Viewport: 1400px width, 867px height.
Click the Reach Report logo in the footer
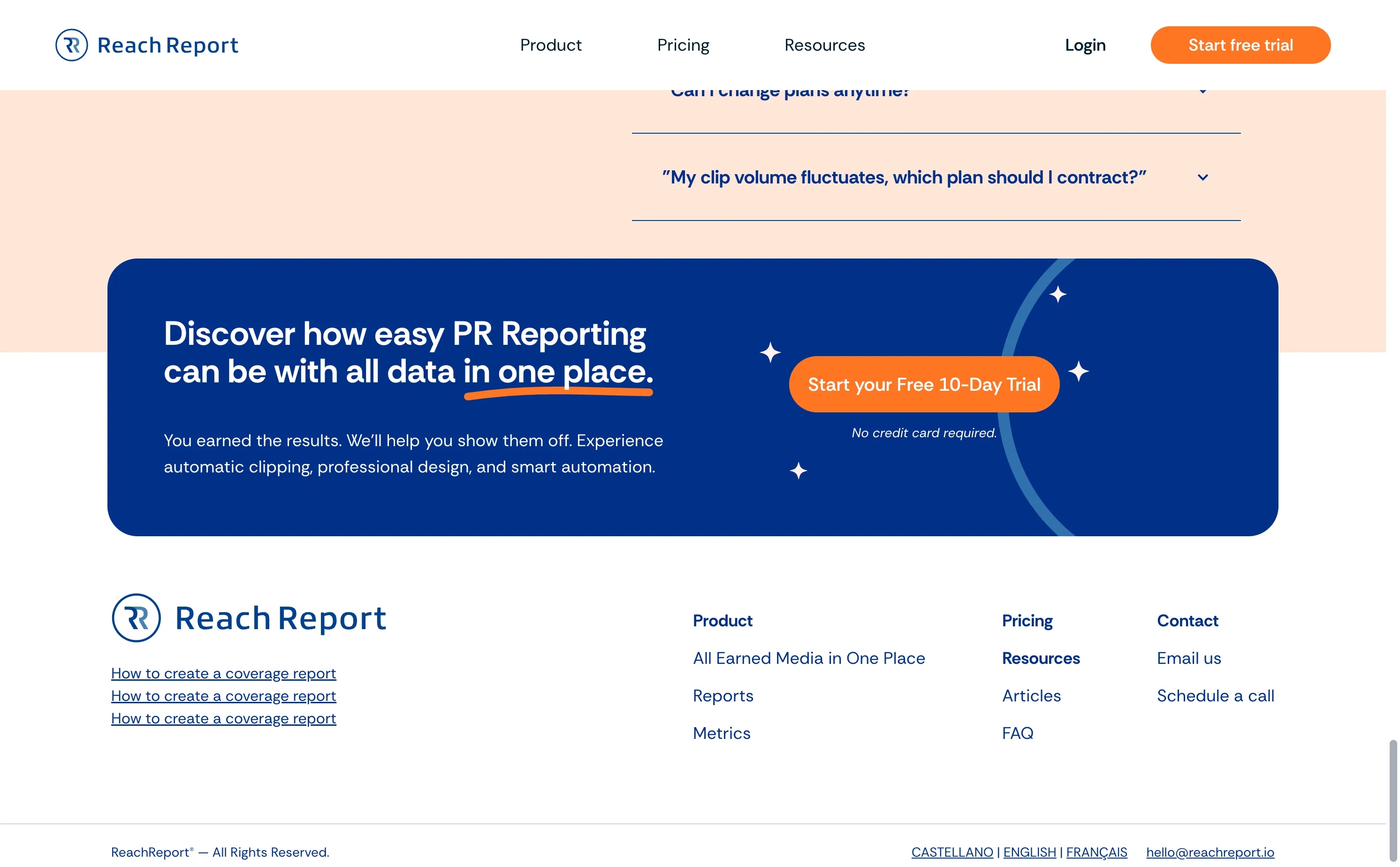click(x=250, y=618)
